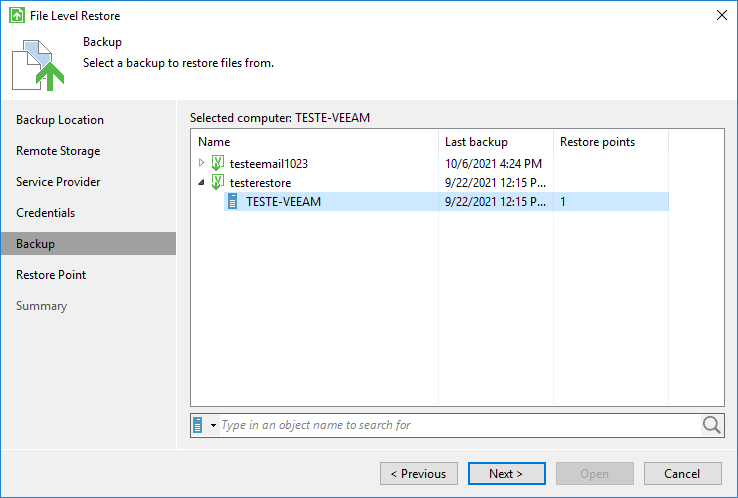Click the Open button
Image resolution: width=738 pixels, height=498 pixels.
[x=594, y=474]
